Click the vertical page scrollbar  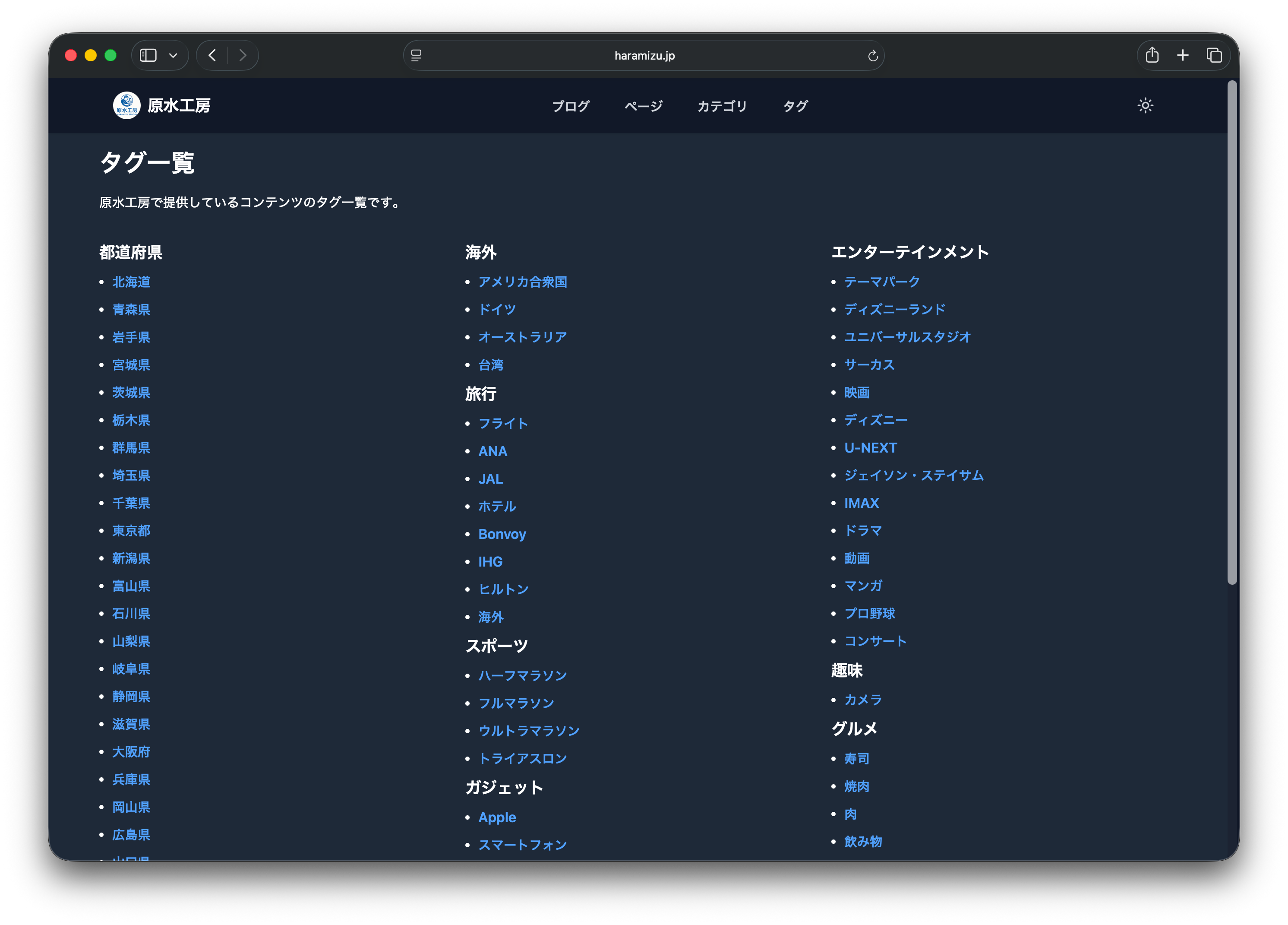(1232, 333)
